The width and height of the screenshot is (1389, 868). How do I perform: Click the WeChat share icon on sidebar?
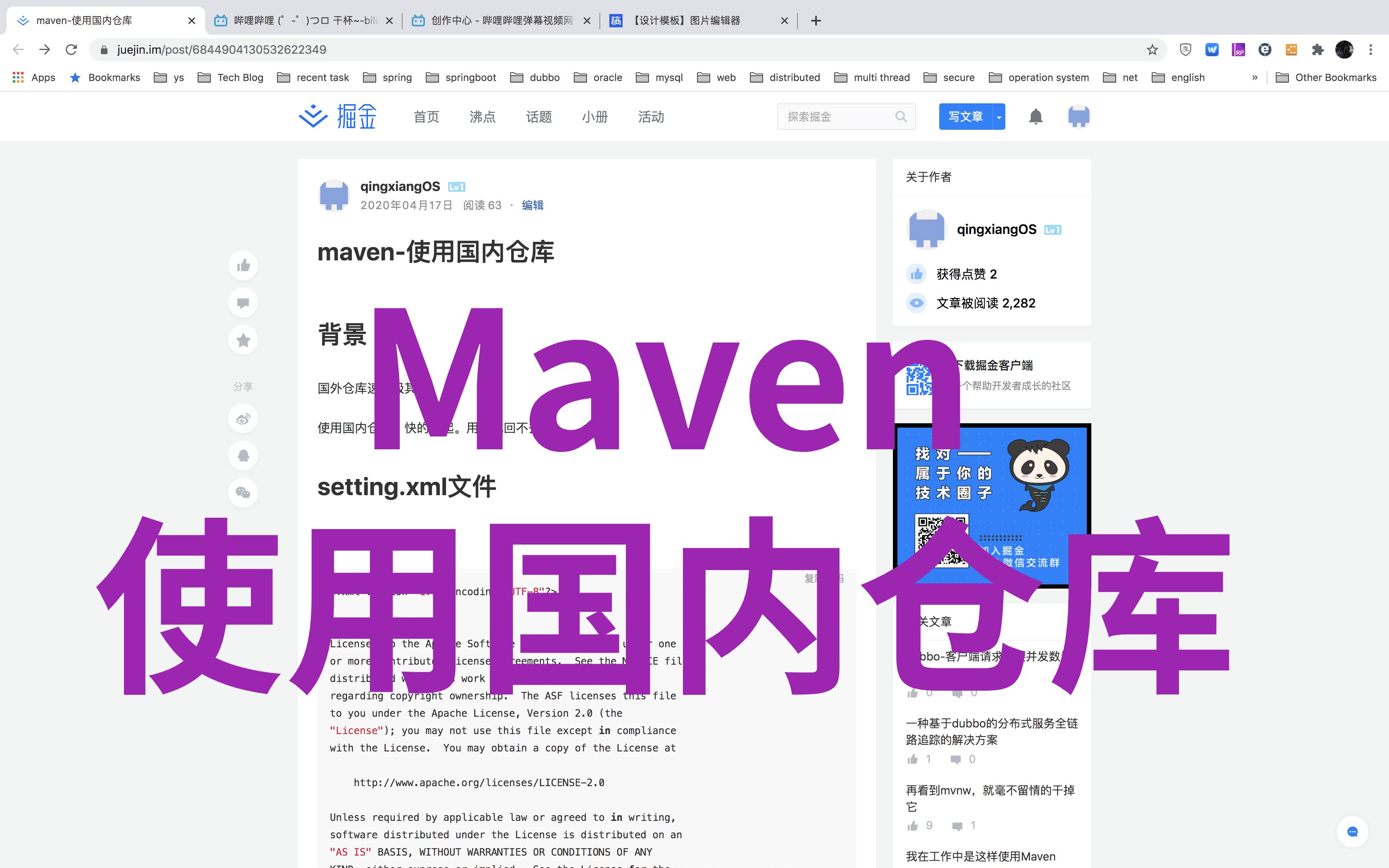coord(243,492)
